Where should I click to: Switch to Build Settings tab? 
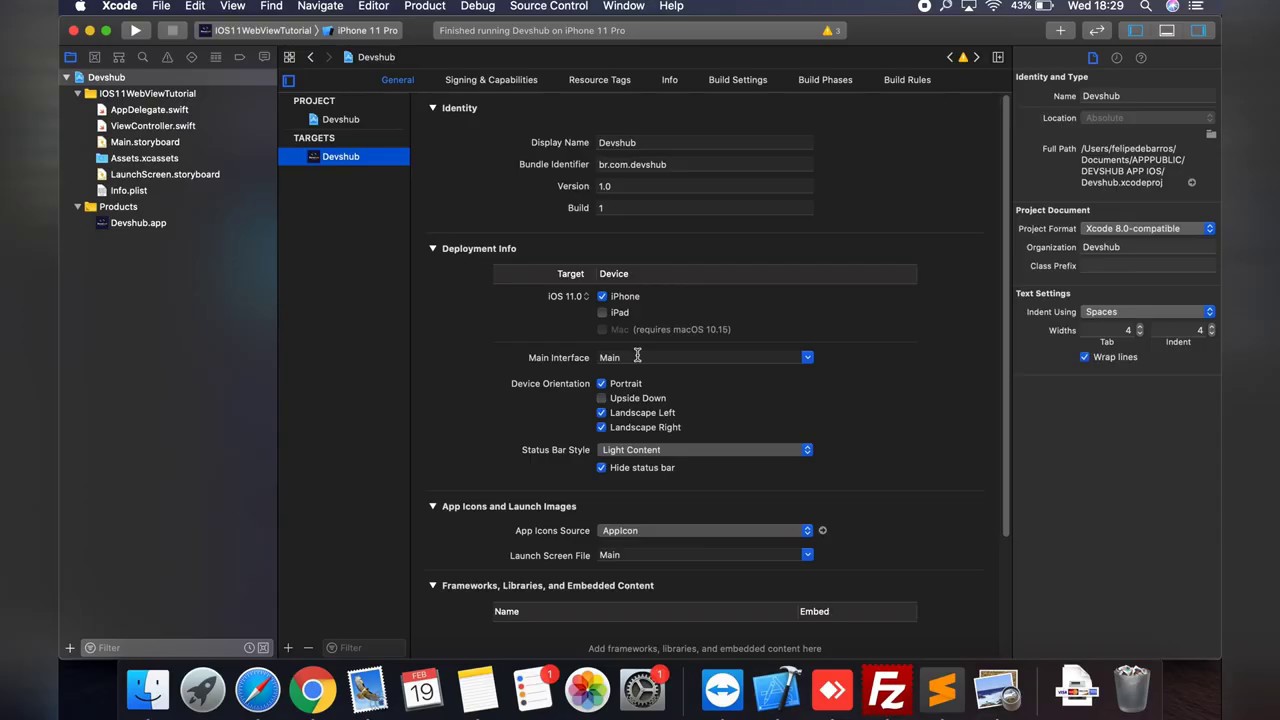click(738, 80)
